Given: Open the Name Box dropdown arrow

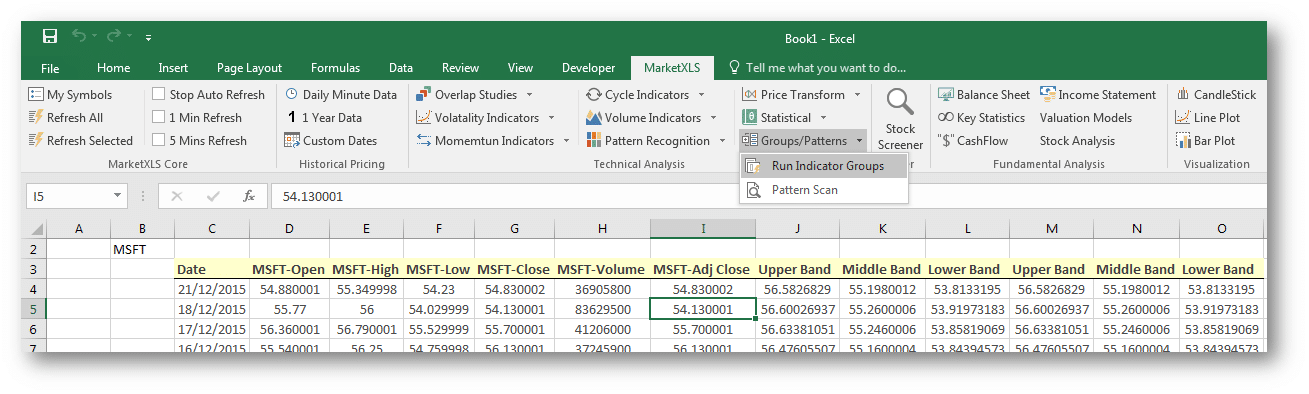Looking at the screenshot, I should tap(117, 197).
